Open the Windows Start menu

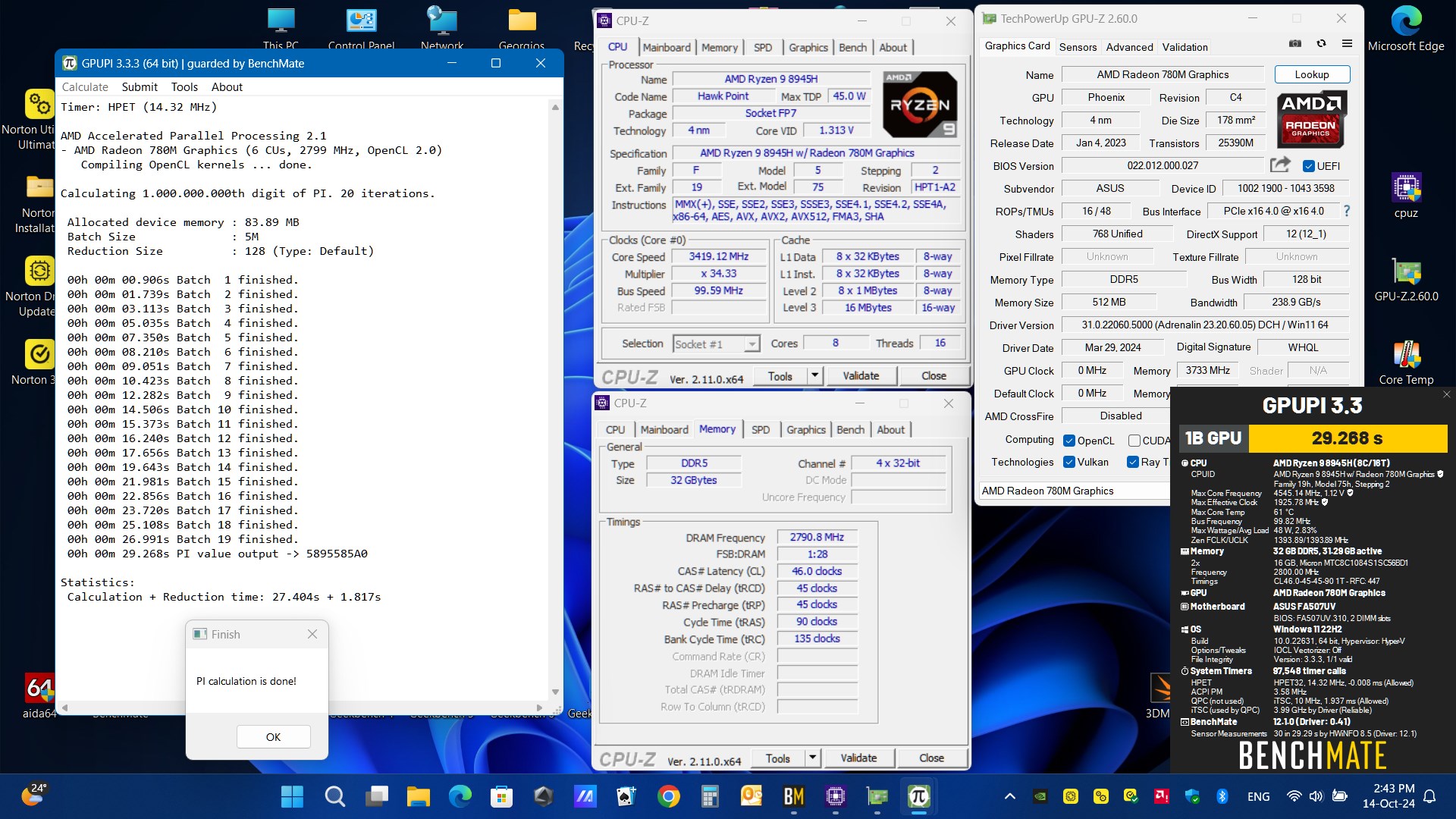click(x=292, y=796)
